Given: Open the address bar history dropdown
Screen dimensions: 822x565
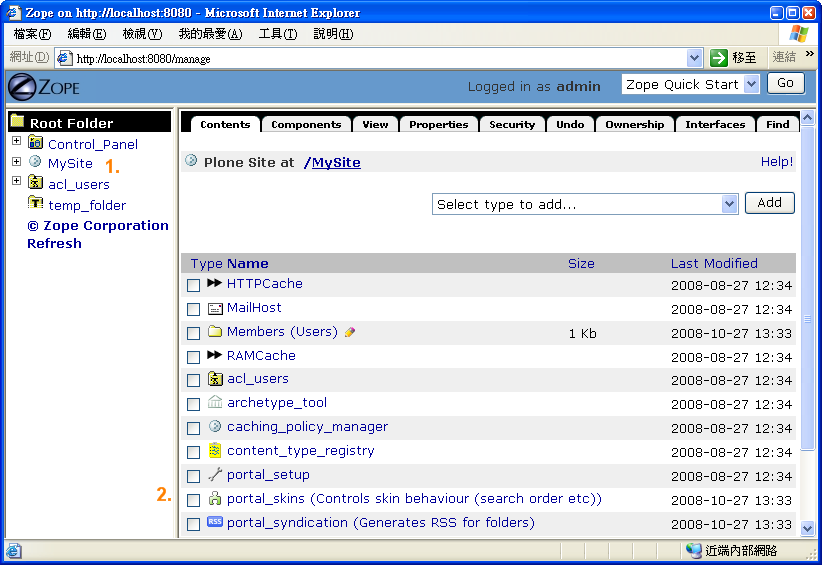Looking at the screenshot, I should tap(694, 58).
